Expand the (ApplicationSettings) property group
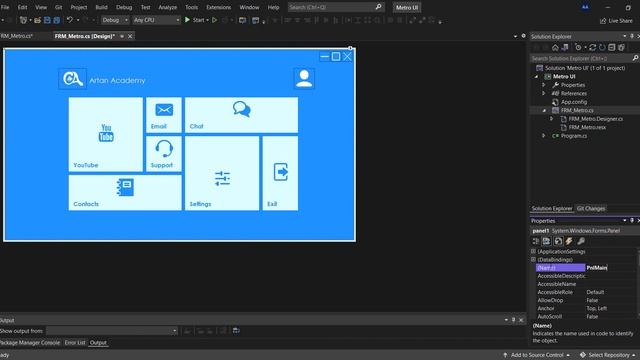Screen dimensions: 640x360 (x=533, y=251)
